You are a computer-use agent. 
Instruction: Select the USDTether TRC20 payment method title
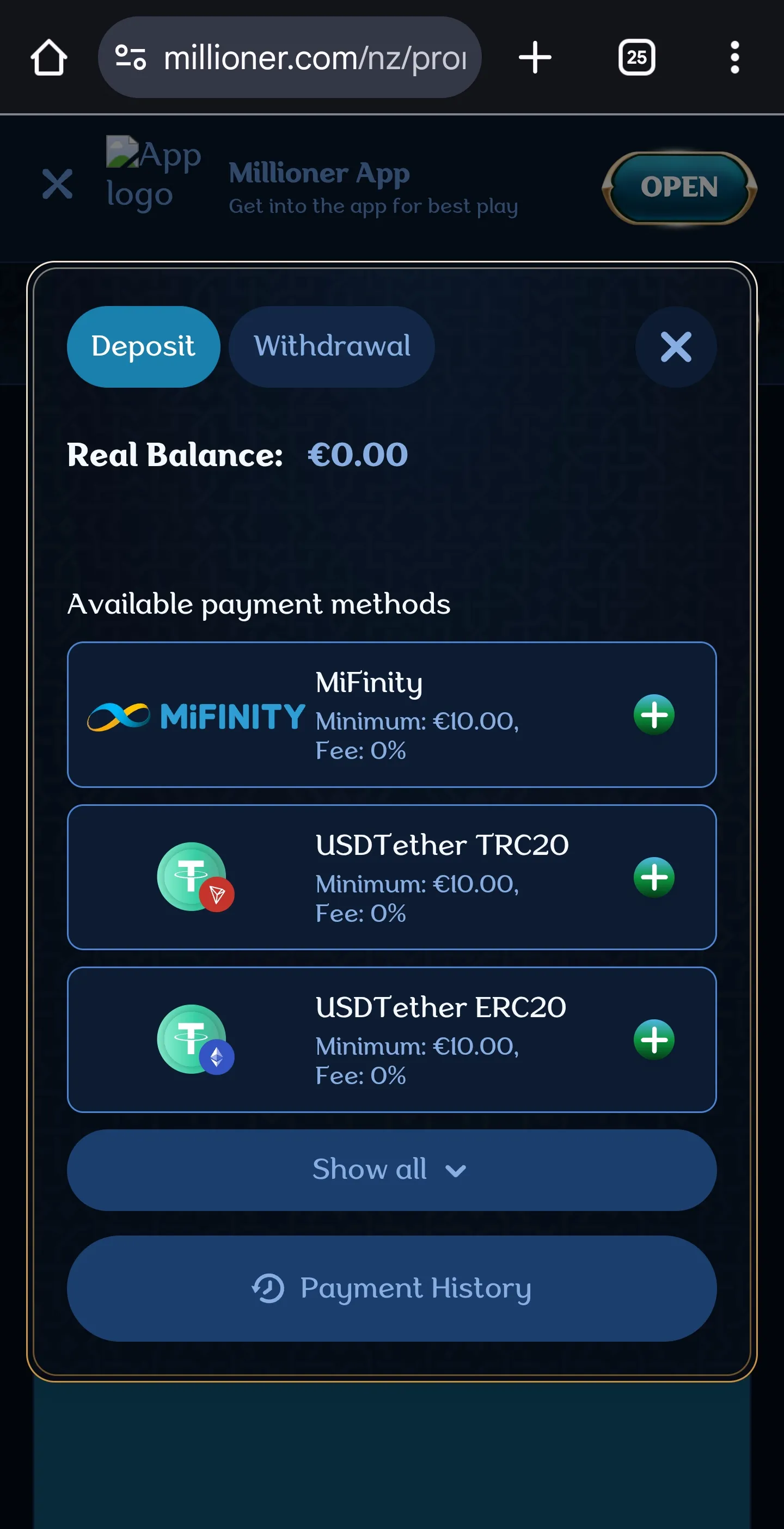click(x=442, y=845)
